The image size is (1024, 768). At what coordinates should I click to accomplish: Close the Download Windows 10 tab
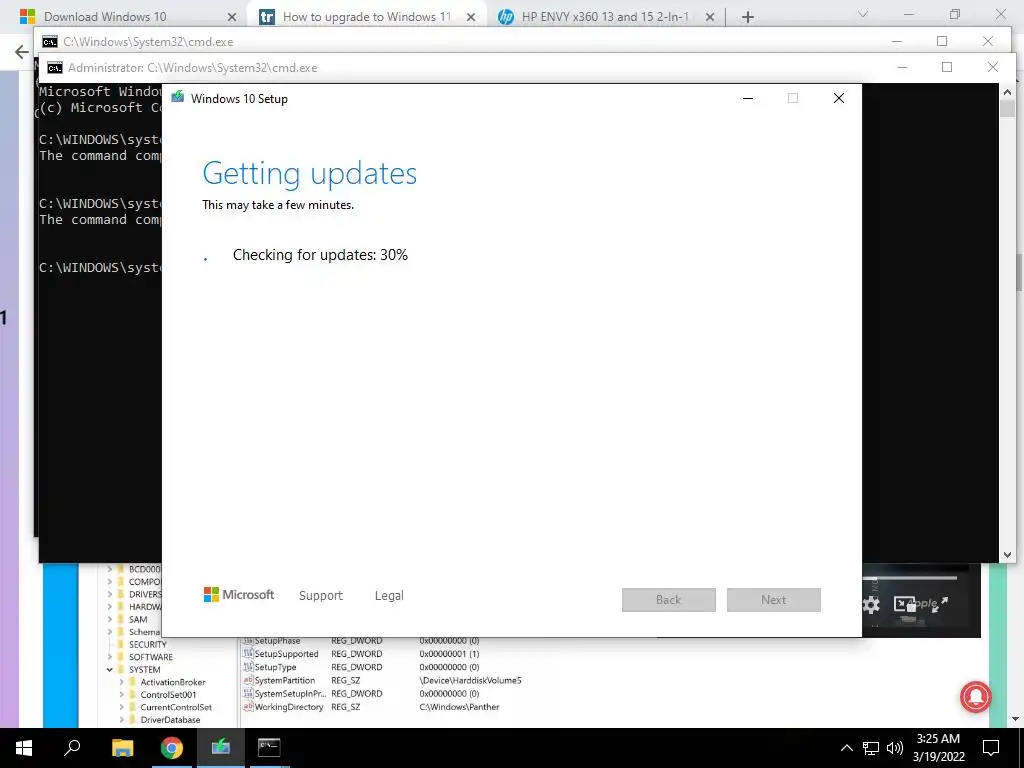tap(232, 17)
